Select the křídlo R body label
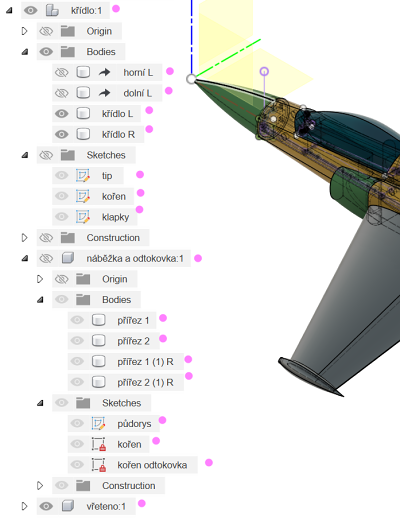400x524 pixels. [x=118, y=134]
